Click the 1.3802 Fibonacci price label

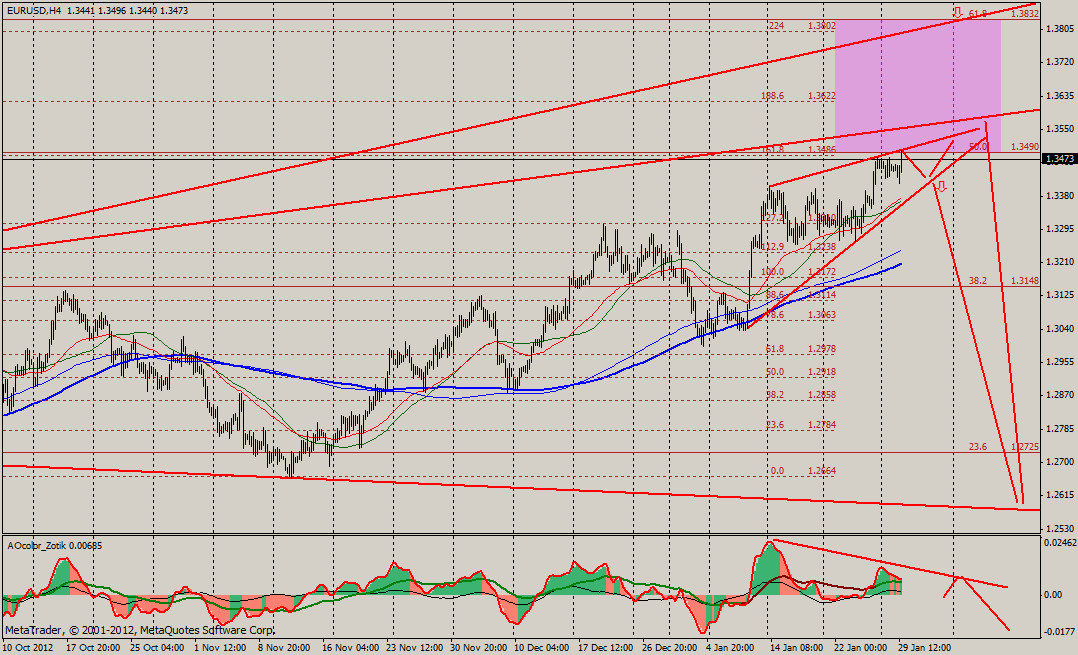point(822,26)
